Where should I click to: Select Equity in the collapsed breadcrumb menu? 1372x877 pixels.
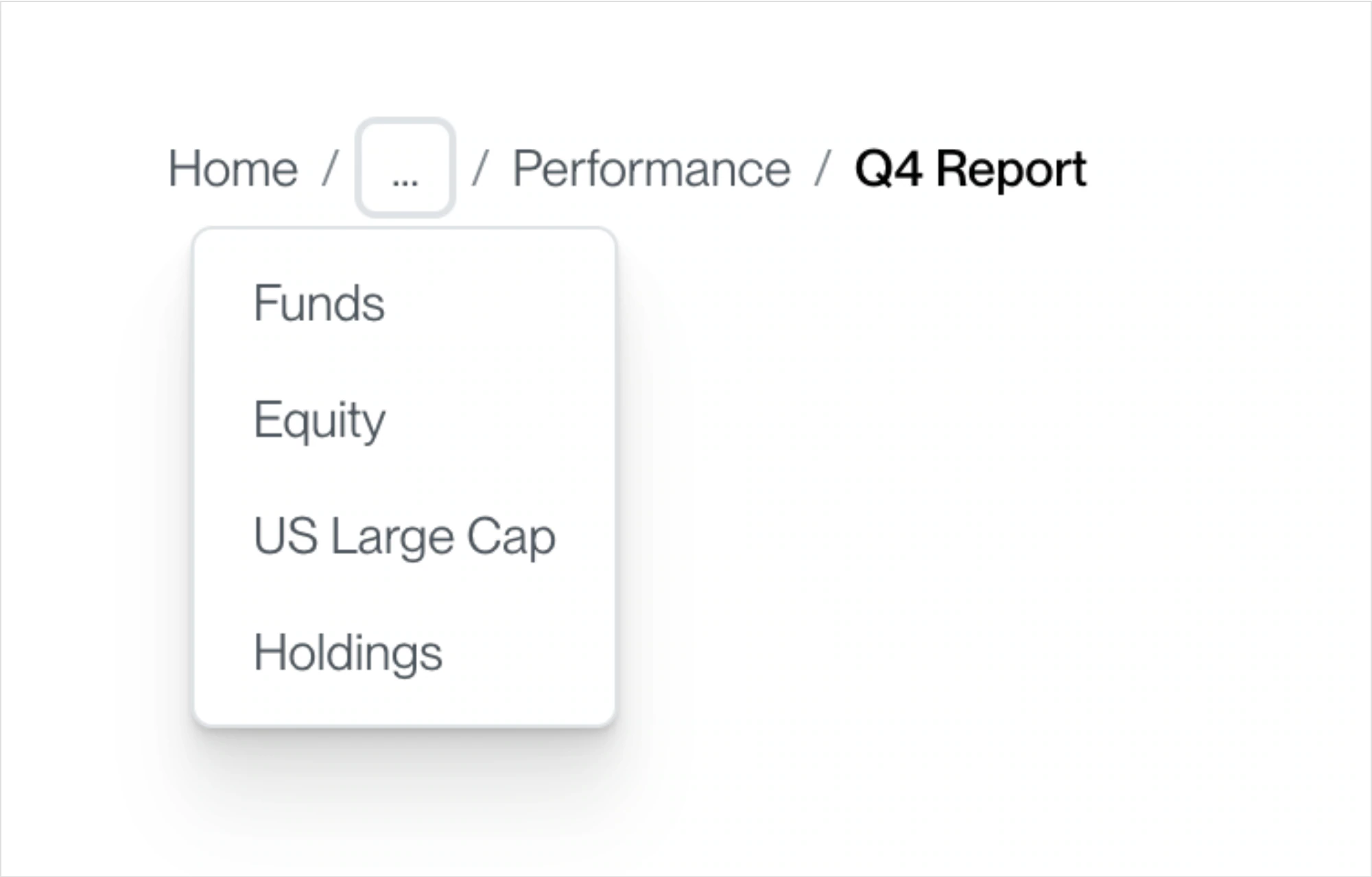[x=404, y=419]
